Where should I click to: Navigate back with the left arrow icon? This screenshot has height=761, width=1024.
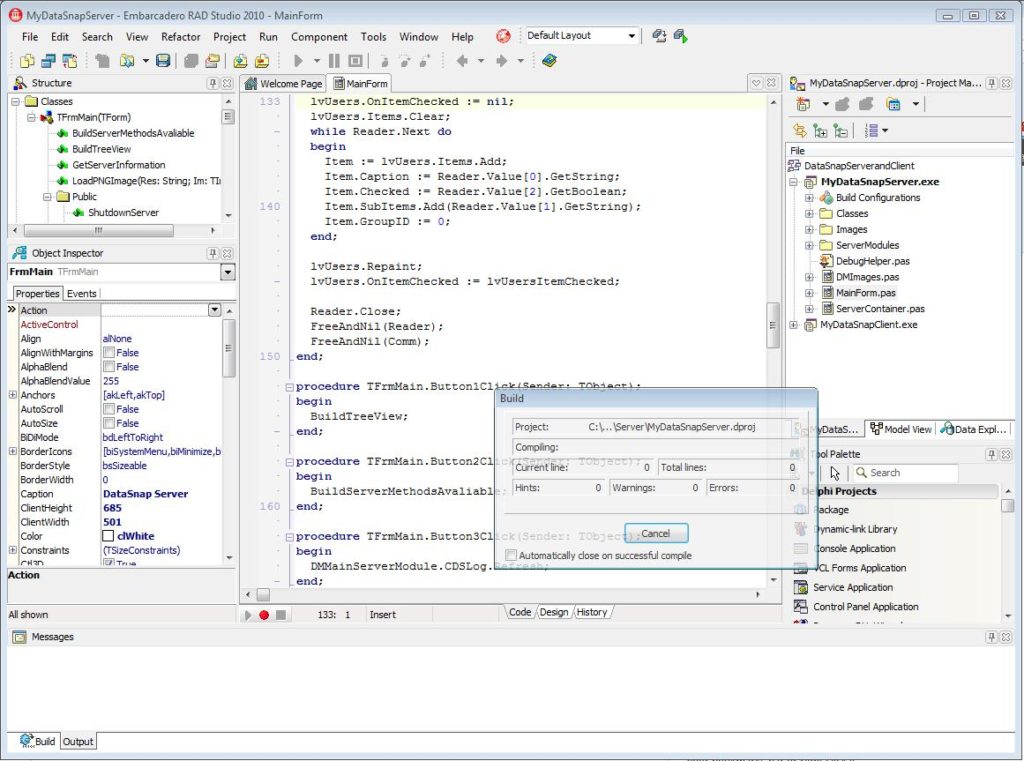coord(463,60)
